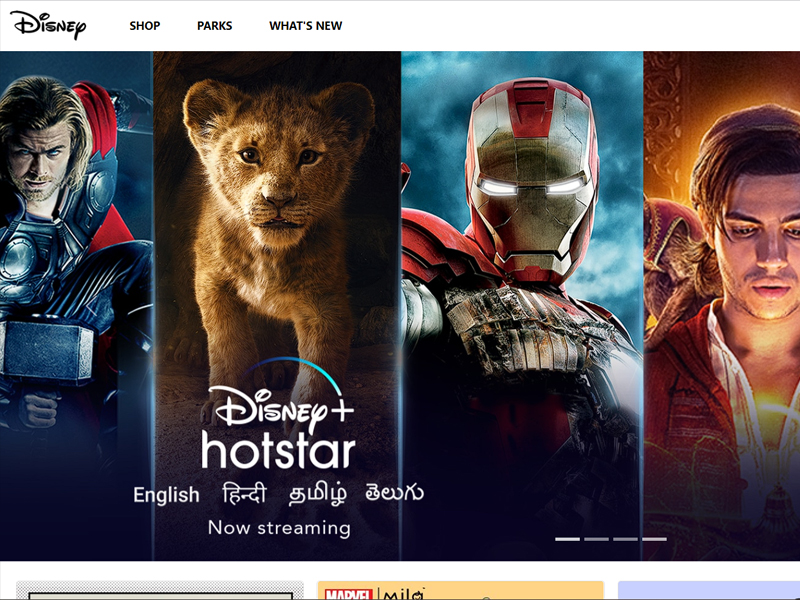Click the Now streaming text
Viewport: 800px width, 600px height.
[279, 527]
